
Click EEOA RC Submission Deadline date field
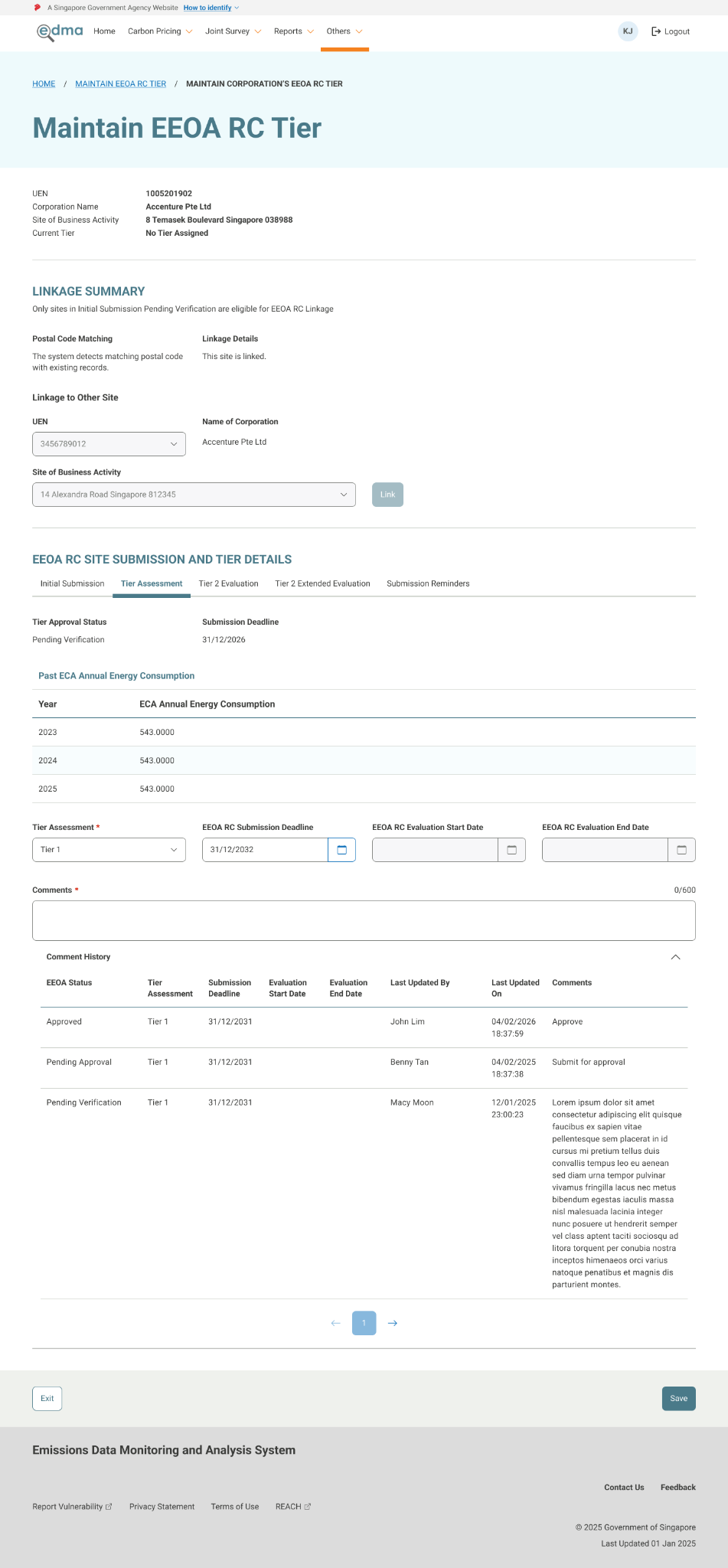265,850
